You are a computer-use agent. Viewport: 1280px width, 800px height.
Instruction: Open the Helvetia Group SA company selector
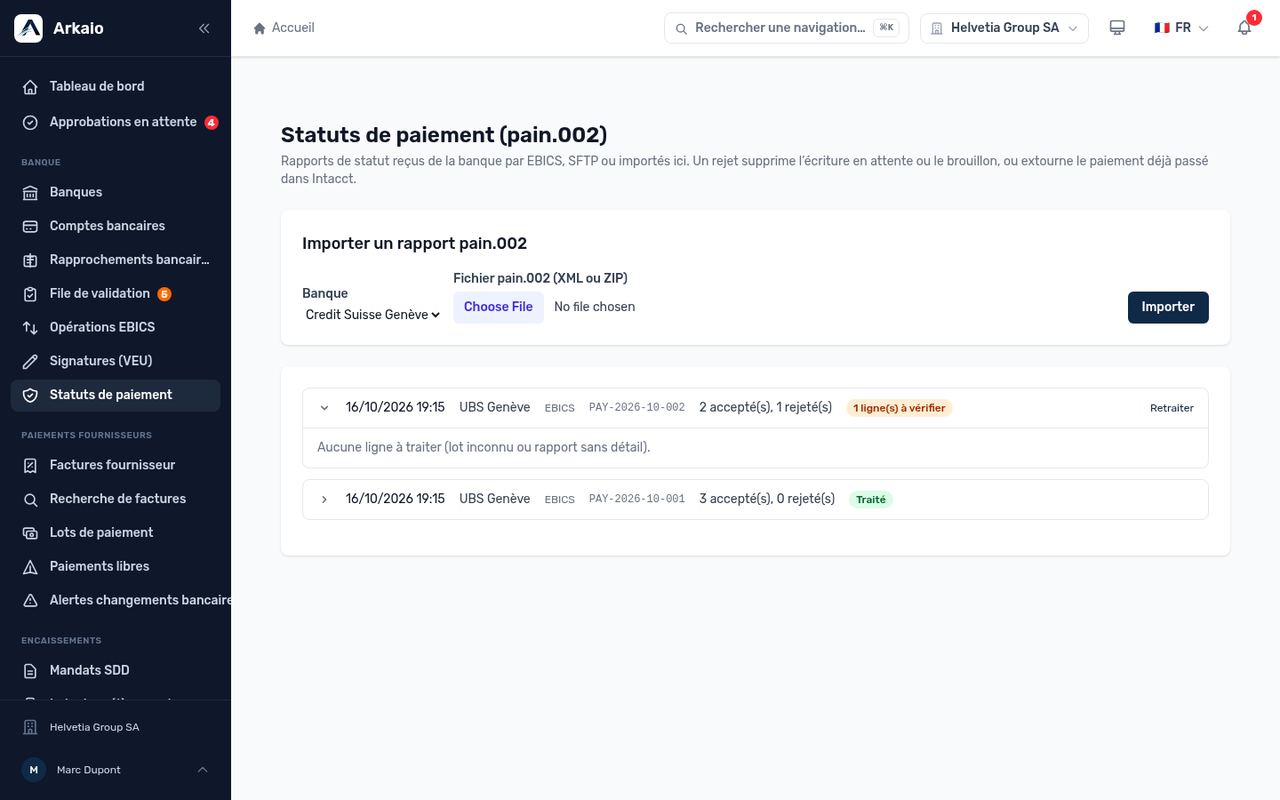point(1004,28)
